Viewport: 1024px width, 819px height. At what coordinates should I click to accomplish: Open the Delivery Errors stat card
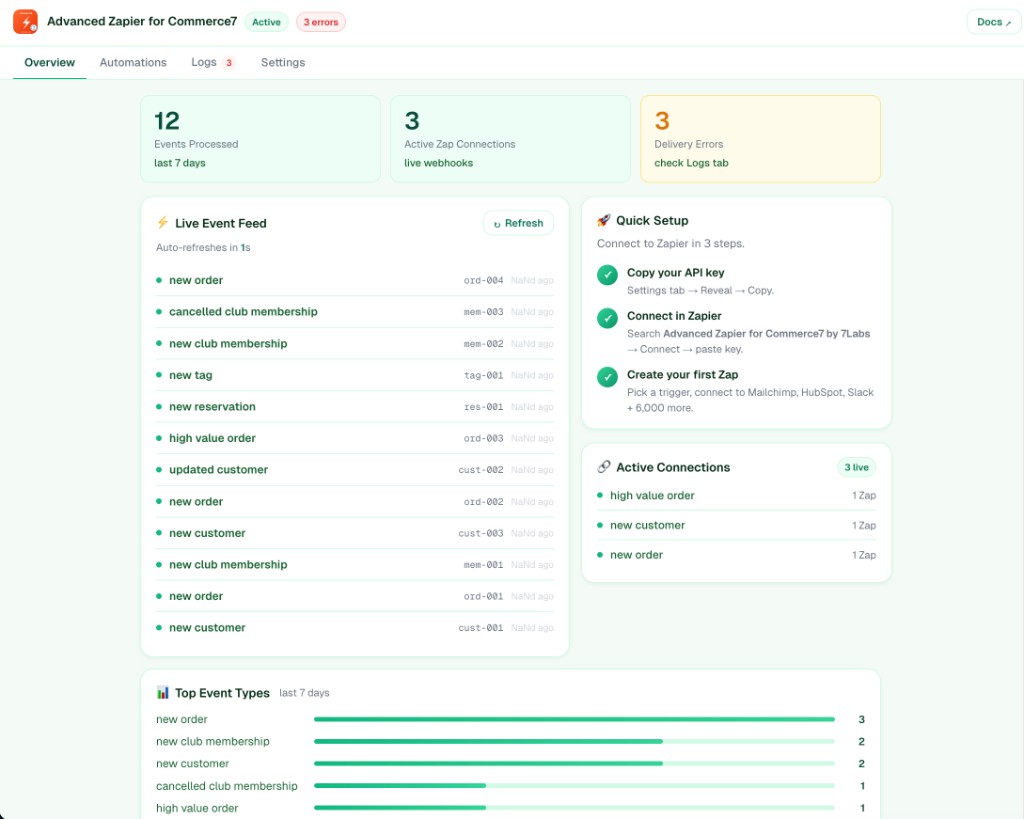click(x=760, y=139)
